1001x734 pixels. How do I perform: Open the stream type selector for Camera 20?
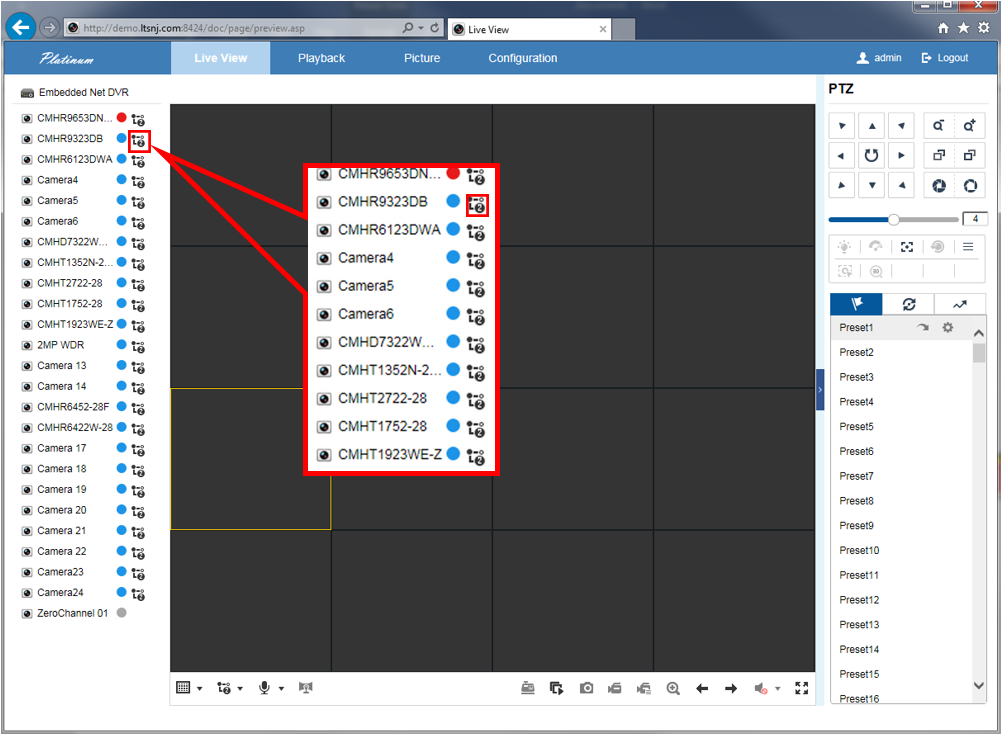[138, 511]
